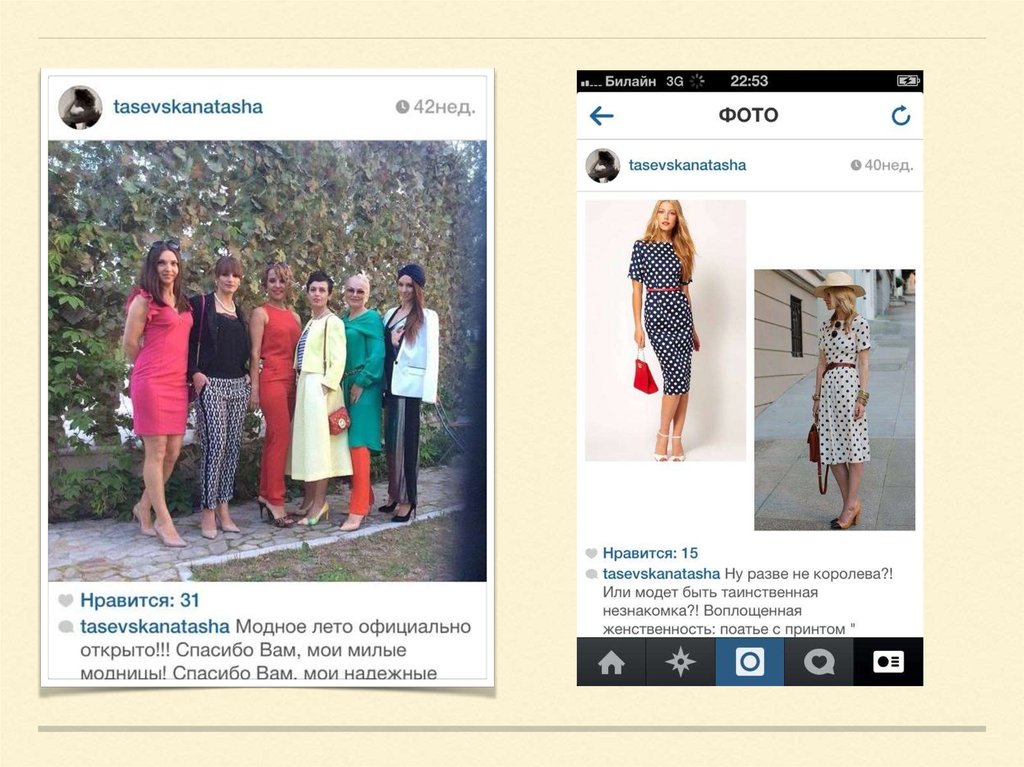Open the Explore star tab in the bottom bar
This screenshot has width=1024, height=767.
680,662
